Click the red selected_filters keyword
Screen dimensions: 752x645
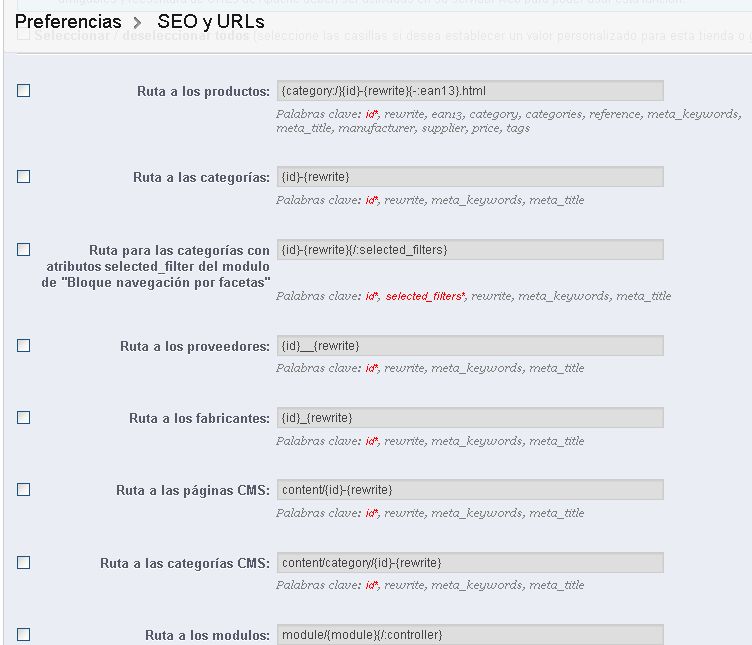(424, 296)
